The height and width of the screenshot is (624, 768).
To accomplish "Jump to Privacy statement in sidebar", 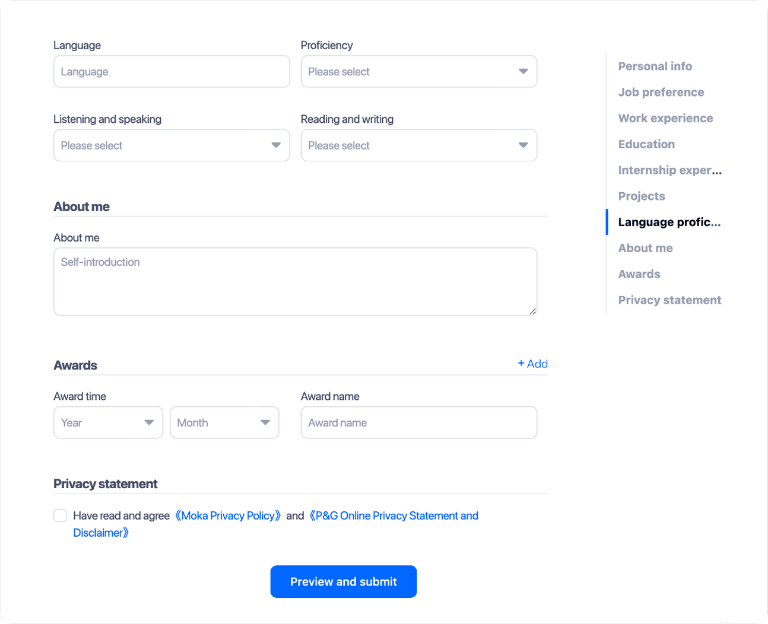I will tap(669, 300).
